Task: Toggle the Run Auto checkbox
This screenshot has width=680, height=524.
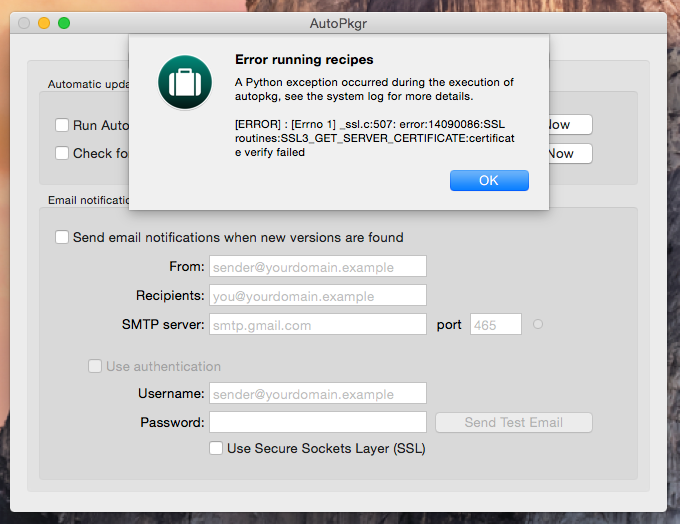Action: point(62,125)
